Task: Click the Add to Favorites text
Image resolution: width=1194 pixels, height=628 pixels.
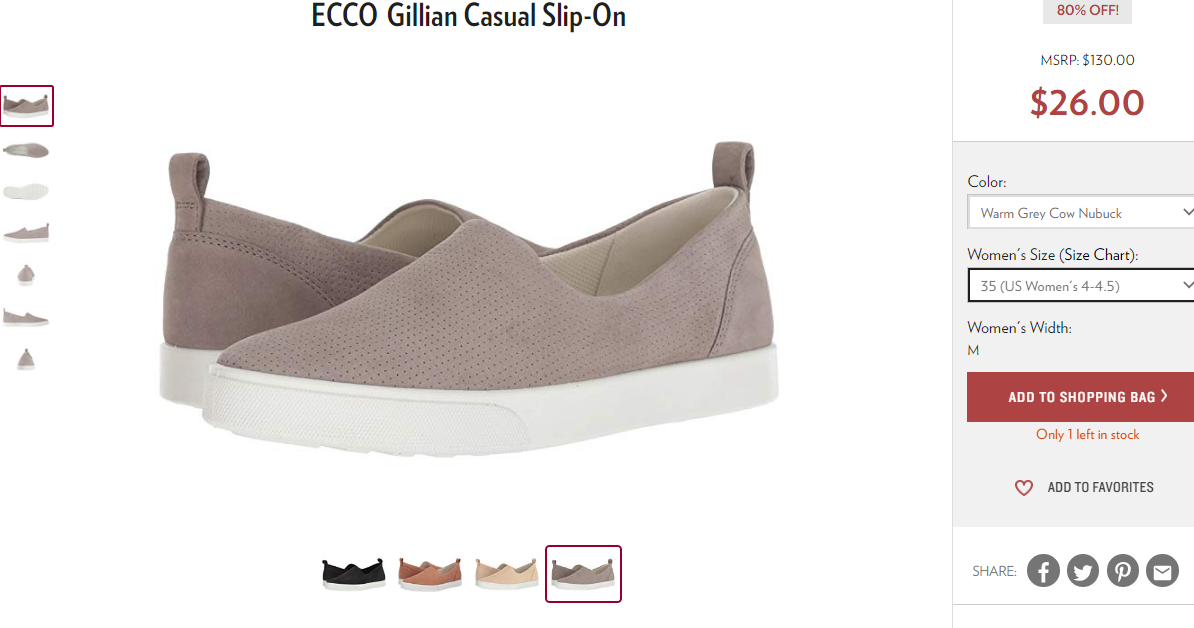Action: pyautogui.click(x=1100, y=487)
